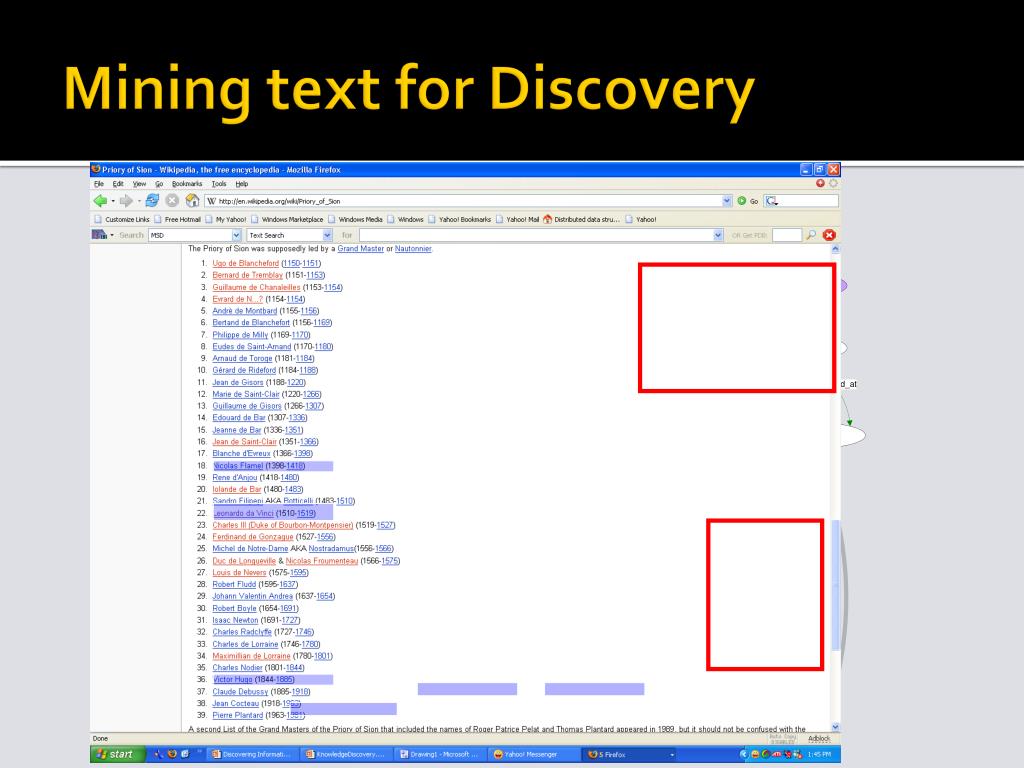The height and width of the screenshot is (768, 1024).
Task: Open the Back history dropdown arrow
Action: 113,201
